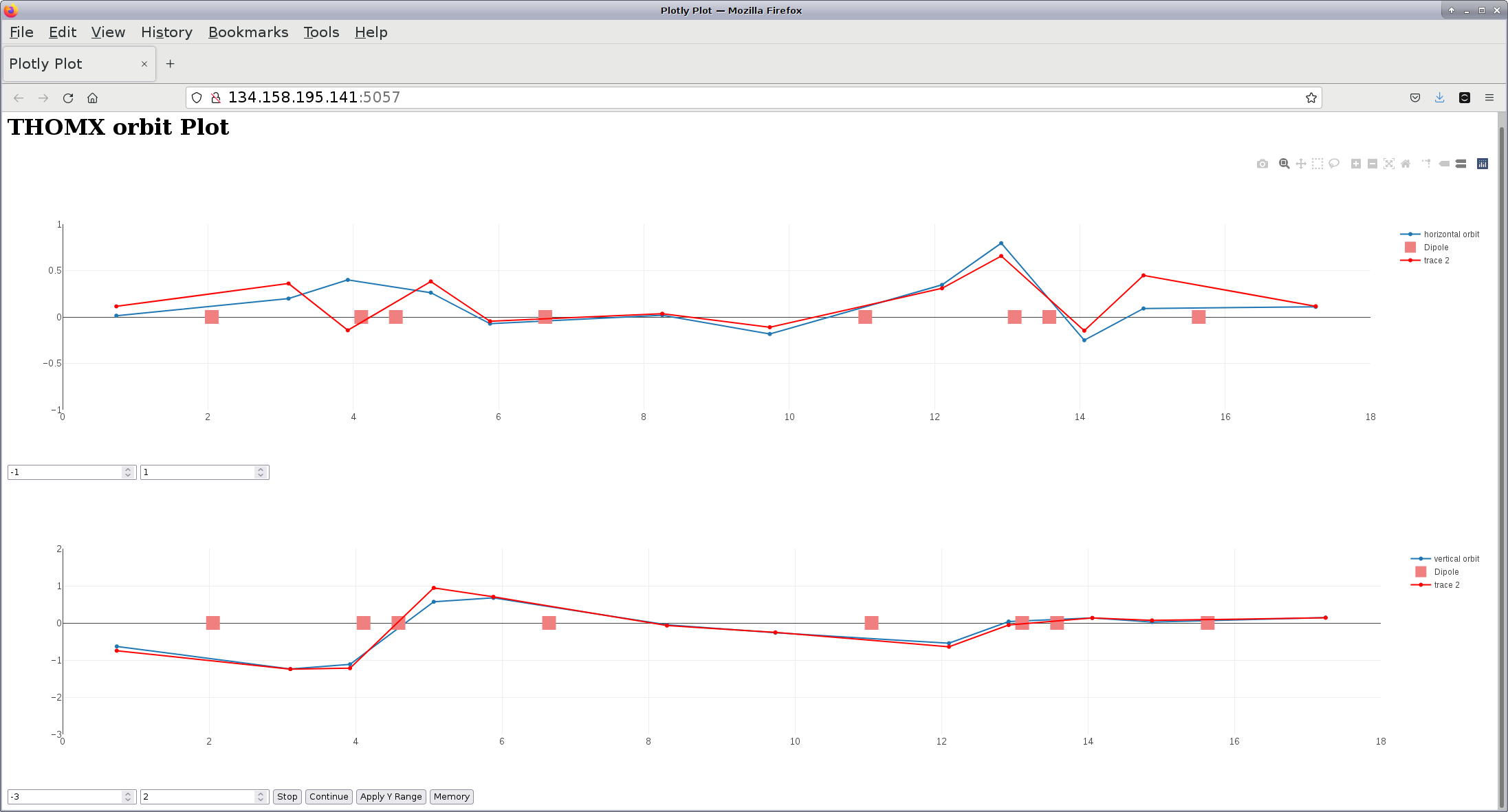The height and width of the screenshot is (812, 1508).
Task: Activate the Pan tool in modebar
Action: pyautogui.click(x=1300, y=164)
